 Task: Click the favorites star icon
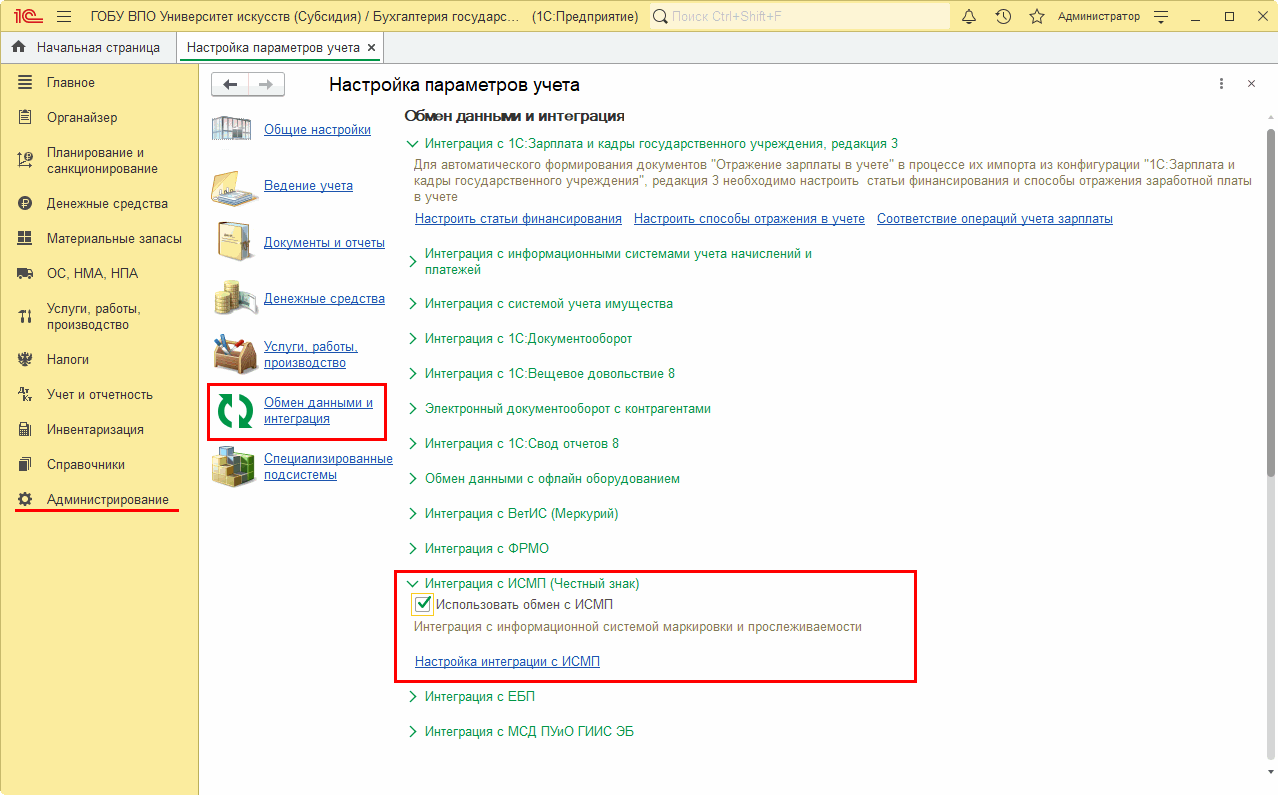1037,17
